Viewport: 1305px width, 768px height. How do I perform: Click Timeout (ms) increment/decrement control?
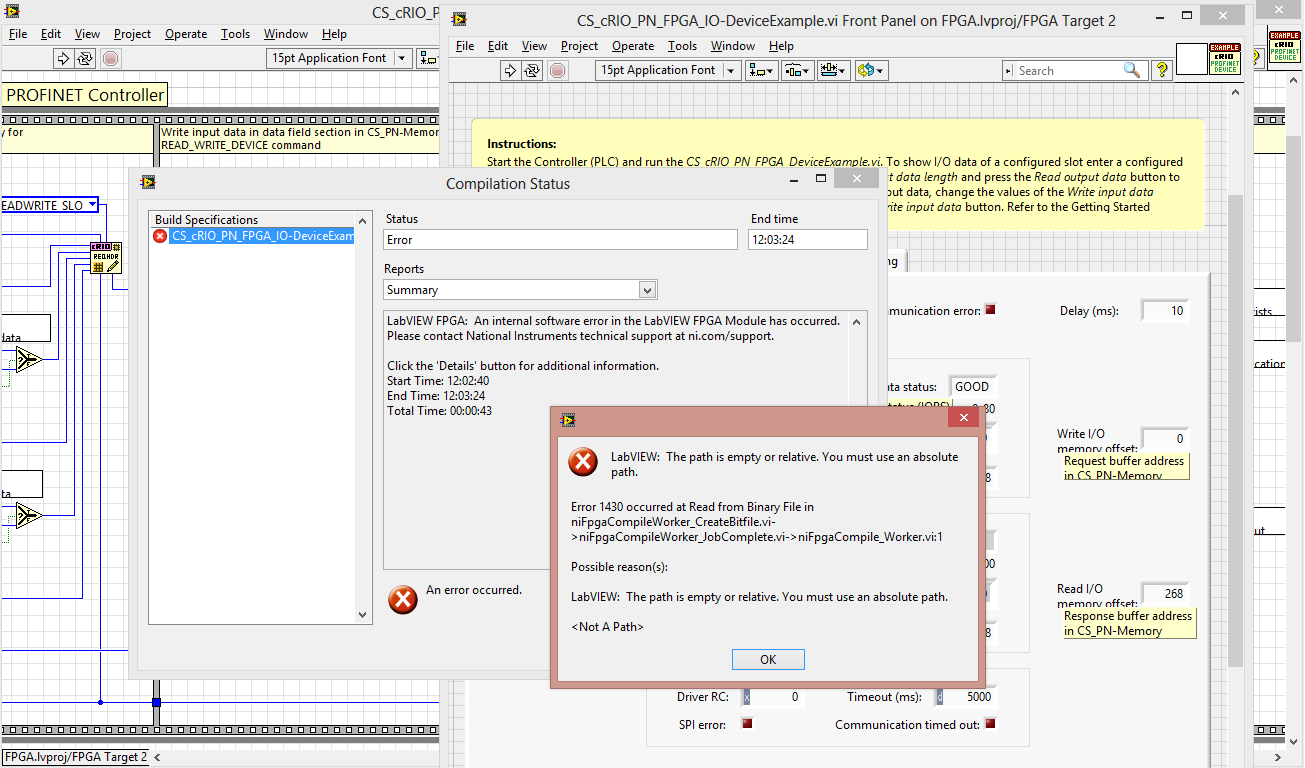coord(939,697)
